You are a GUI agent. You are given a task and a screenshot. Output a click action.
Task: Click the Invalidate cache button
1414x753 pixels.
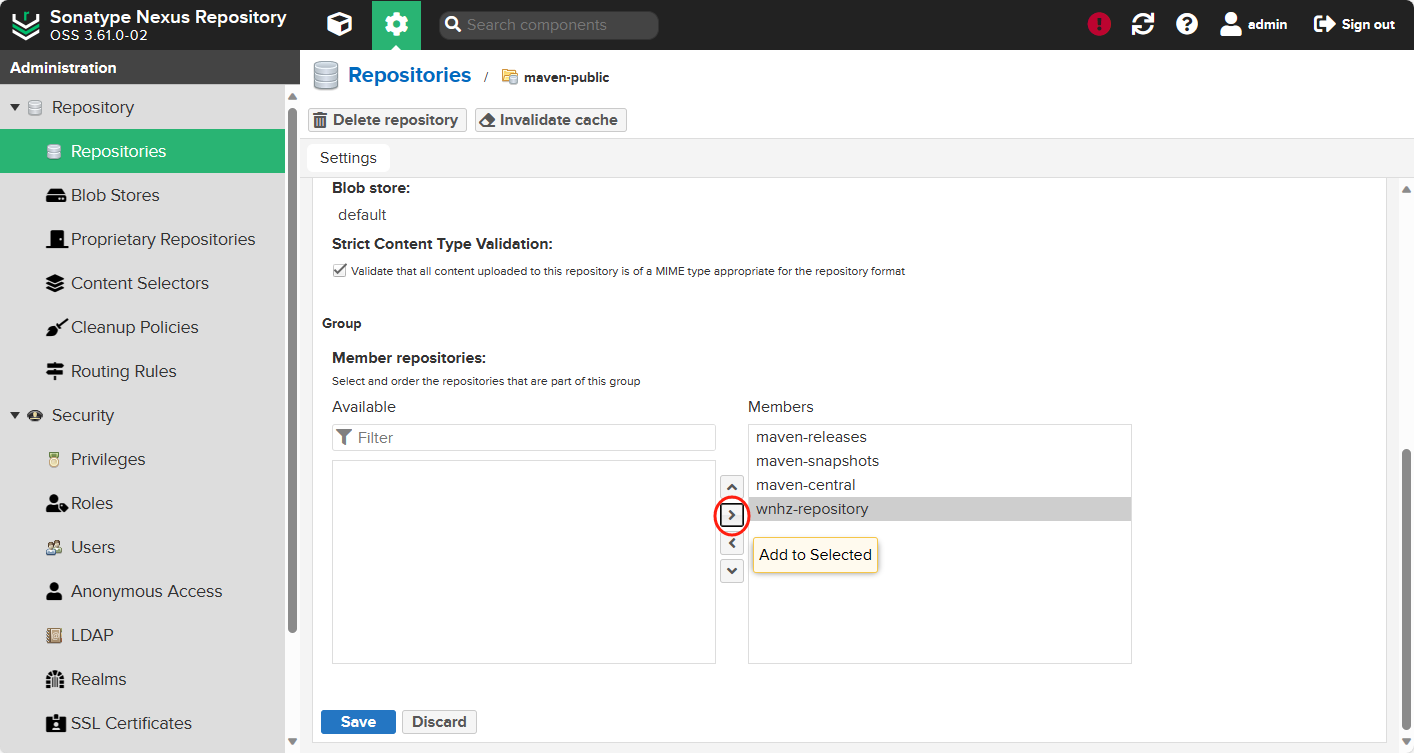(x=551, y=120)
